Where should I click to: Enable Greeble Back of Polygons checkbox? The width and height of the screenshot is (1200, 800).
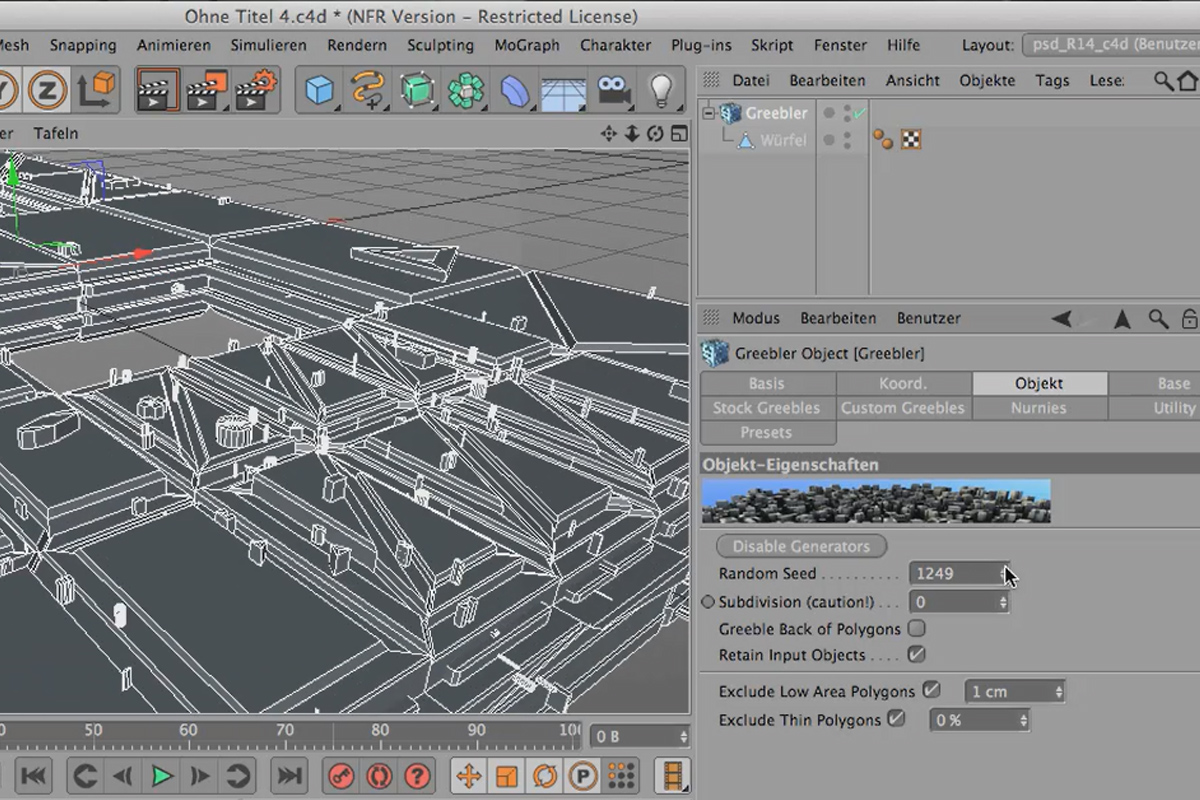tap(916, 629)
